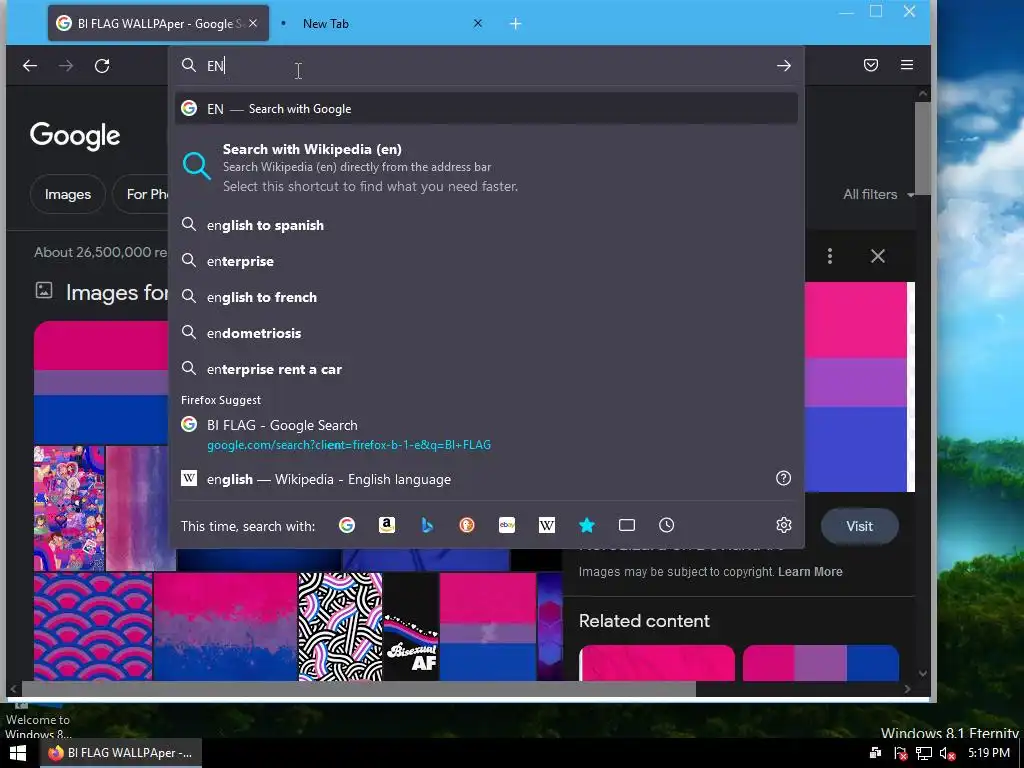The image size is (1024, 768).
Task: Open the Action Center flag tray icon
Action: click(900, 754)
